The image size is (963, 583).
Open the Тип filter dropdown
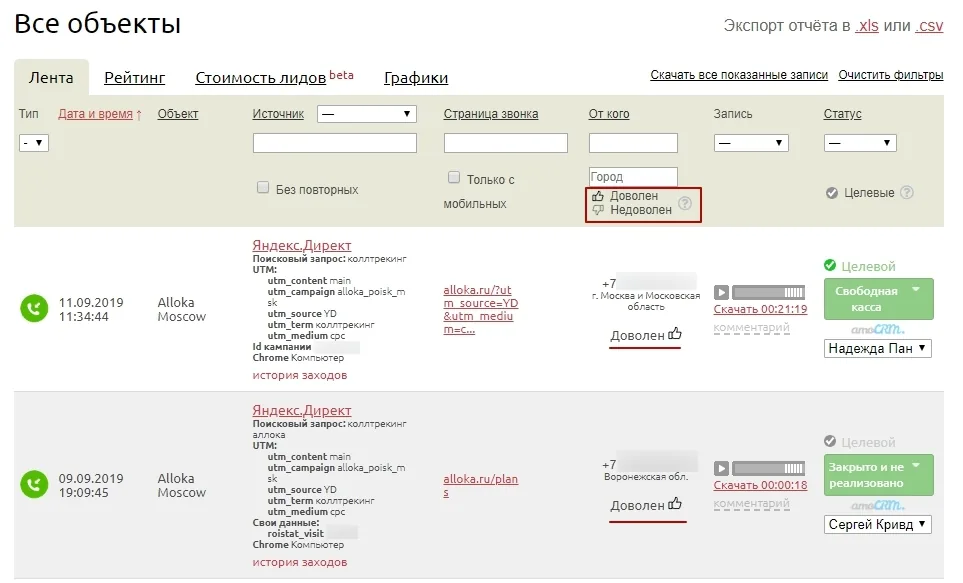click(x=34, y=143)
